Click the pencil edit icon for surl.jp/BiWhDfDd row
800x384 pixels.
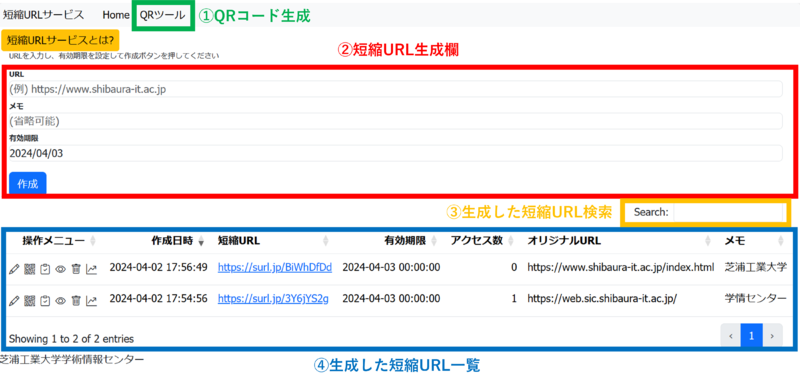pos(14,269)
